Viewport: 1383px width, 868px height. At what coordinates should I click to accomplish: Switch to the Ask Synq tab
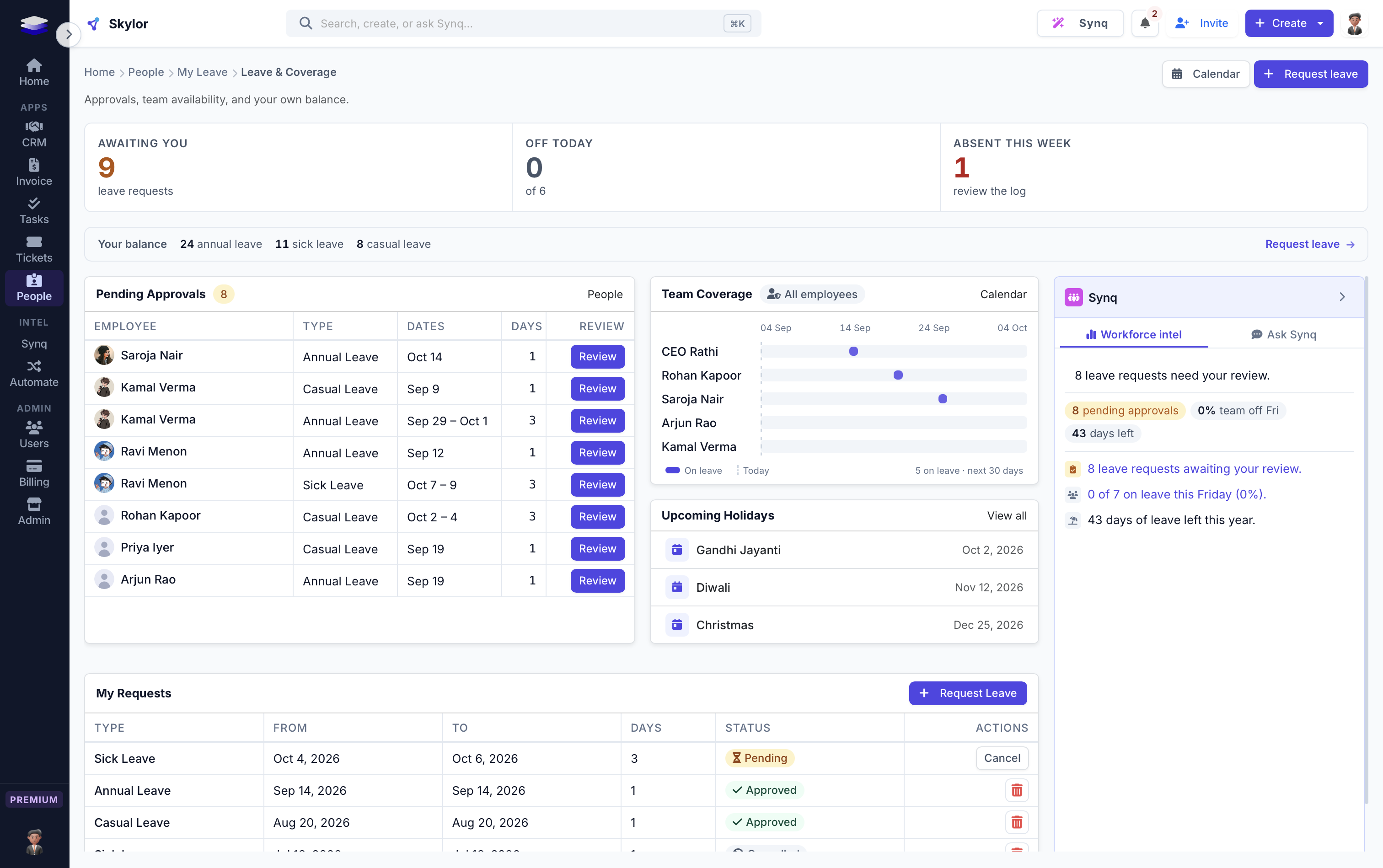(1283, 335)
